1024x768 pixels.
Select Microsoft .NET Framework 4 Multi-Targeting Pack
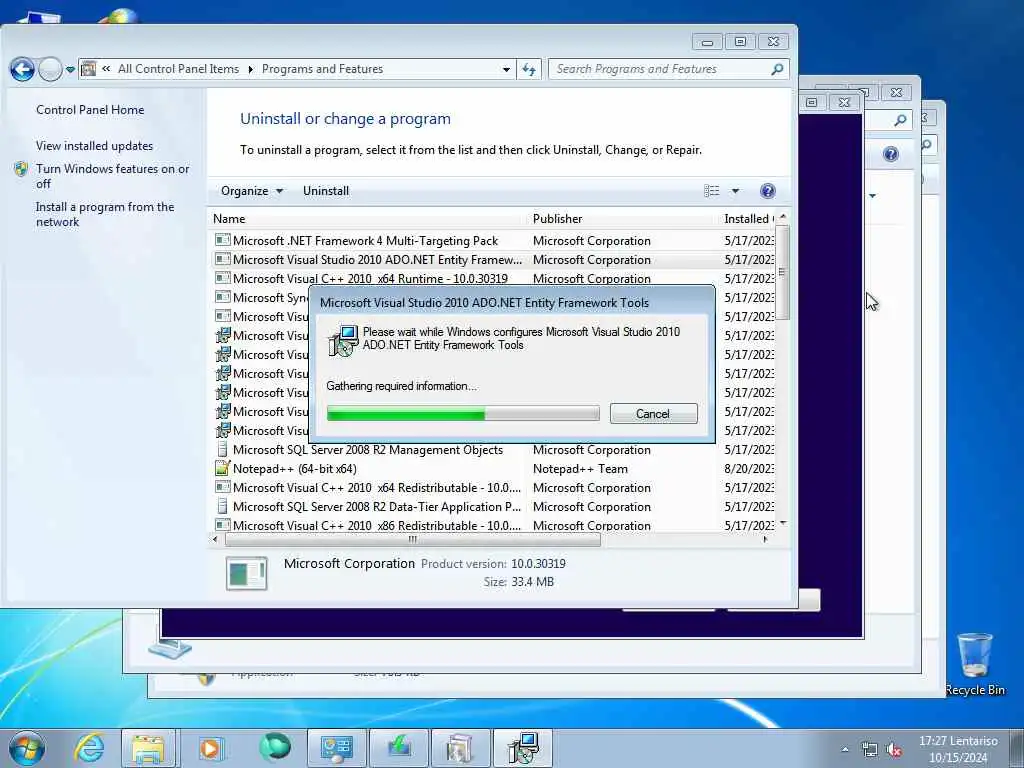(x=493, y=240)
